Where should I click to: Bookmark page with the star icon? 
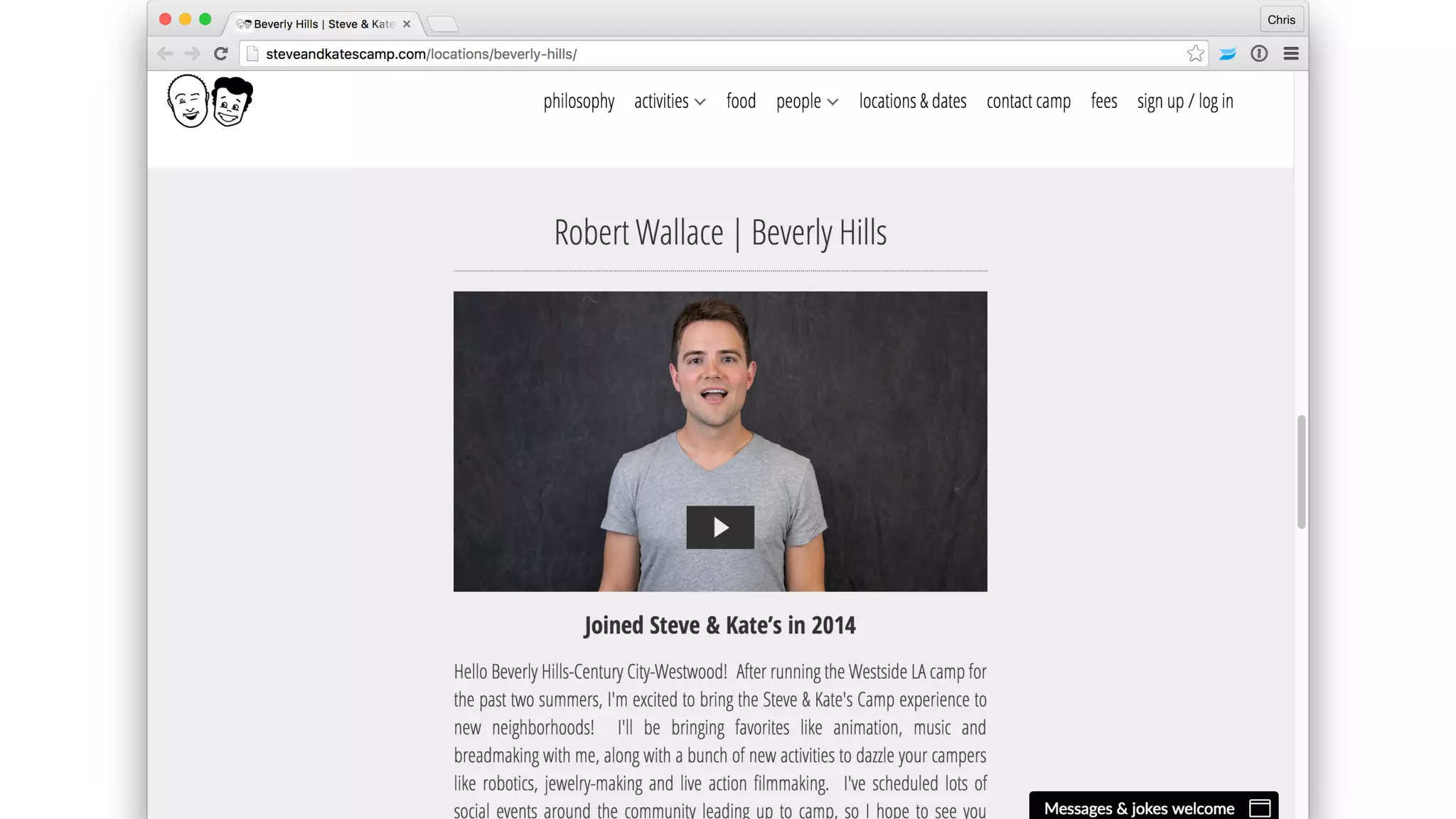pos(1195,54)
